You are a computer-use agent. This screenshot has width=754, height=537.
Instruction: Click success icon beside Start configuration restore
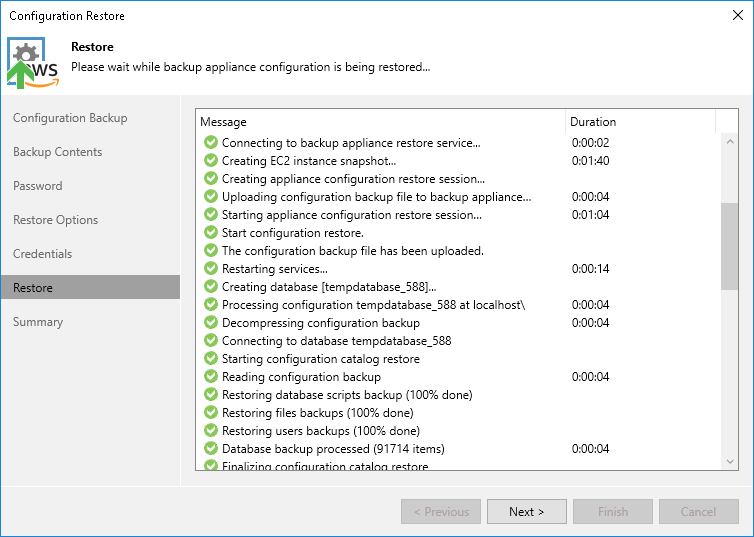point(210,233)
